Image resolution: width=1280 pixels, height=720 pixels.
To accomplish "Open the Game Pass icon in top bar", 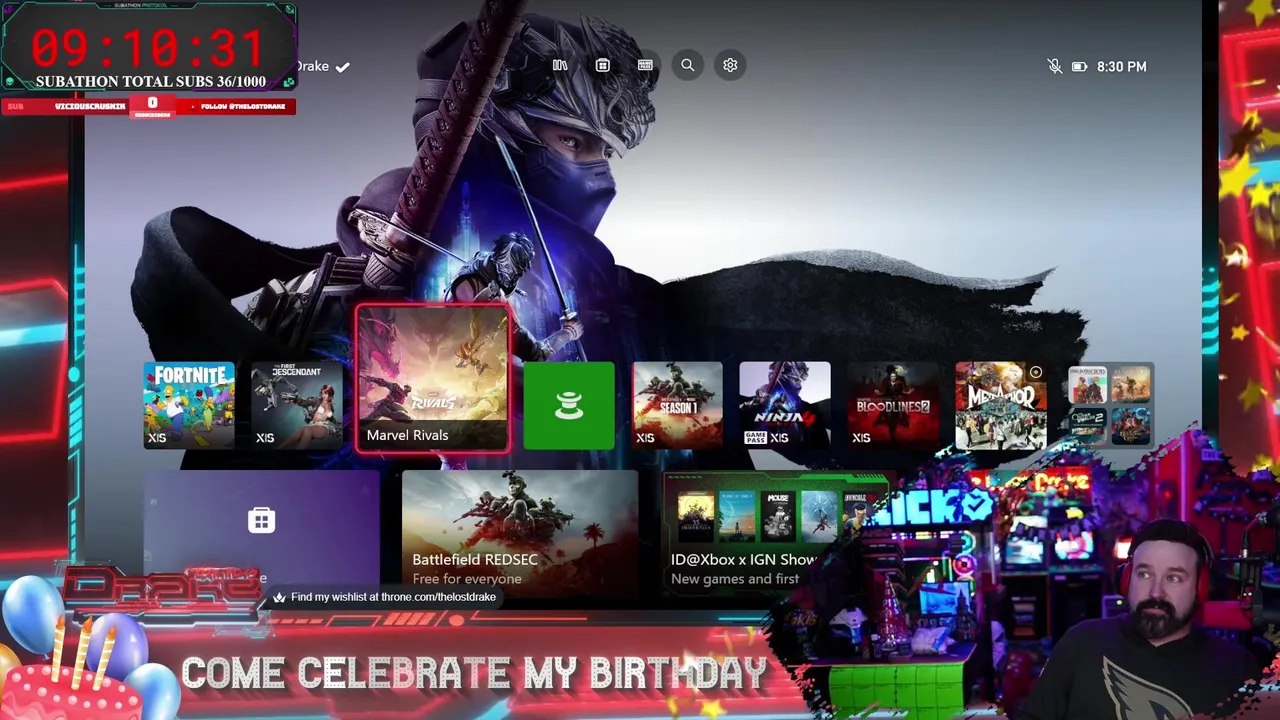I will (x=645, y=65).
